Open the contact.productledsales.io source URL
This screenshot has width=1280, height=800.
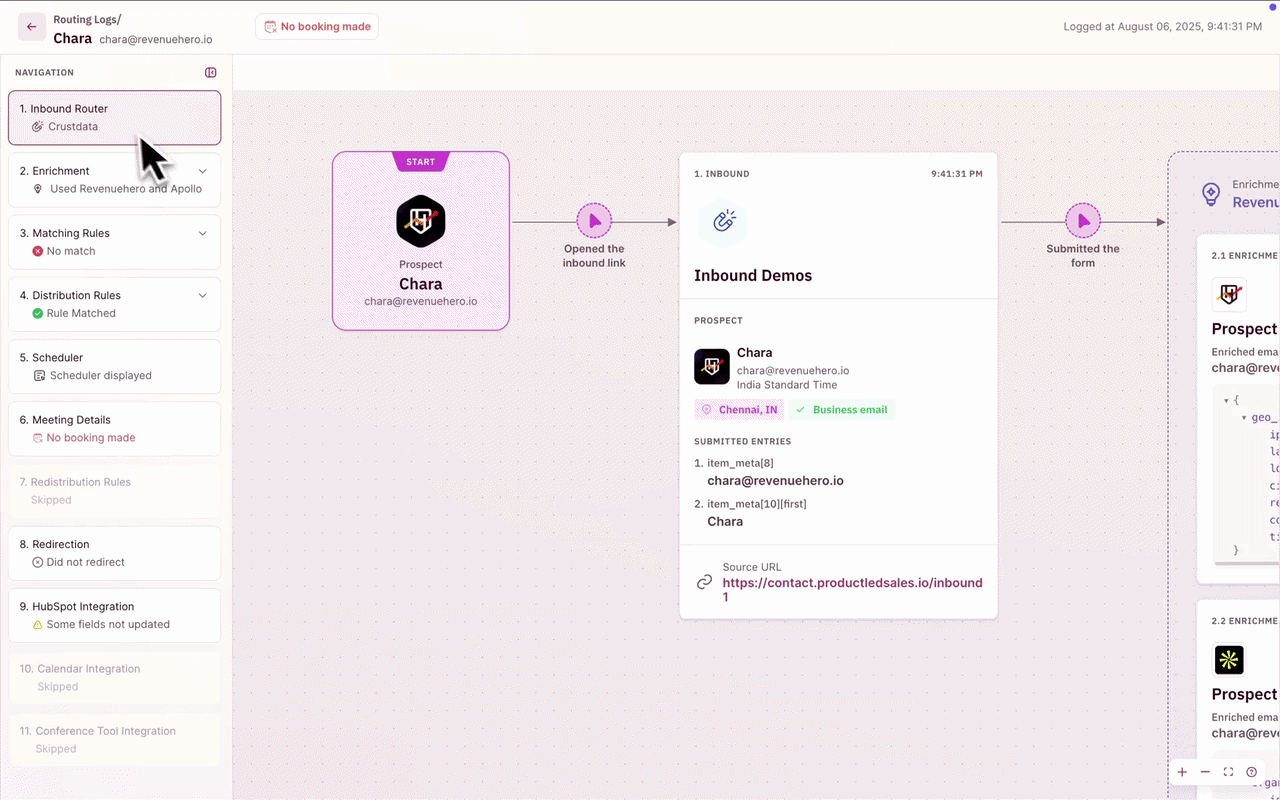click(x=852, y=589)
